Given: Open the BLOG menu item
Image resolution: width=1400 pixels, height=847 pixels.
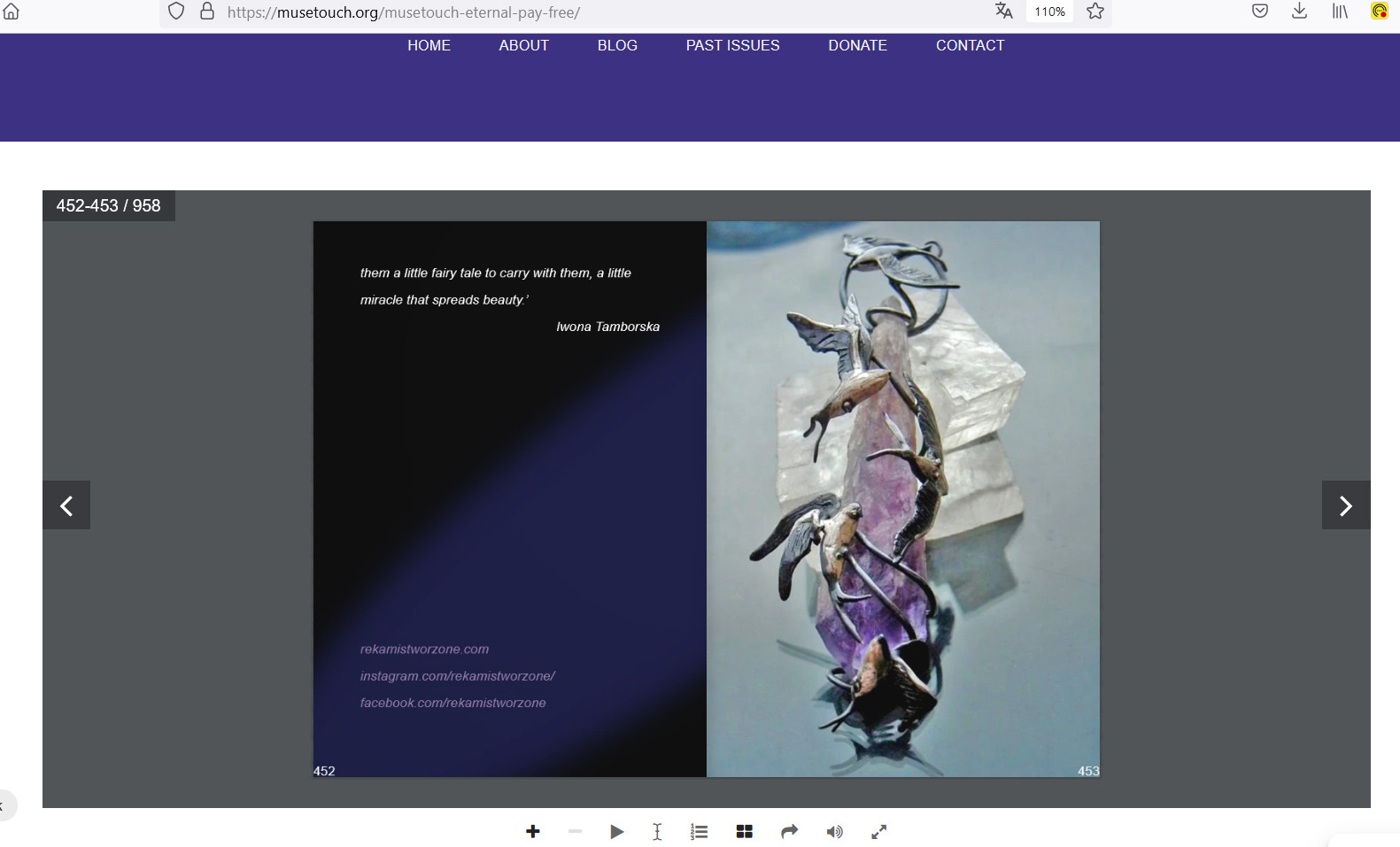Looking at the screenshot, I should click(x=617, y=45).
